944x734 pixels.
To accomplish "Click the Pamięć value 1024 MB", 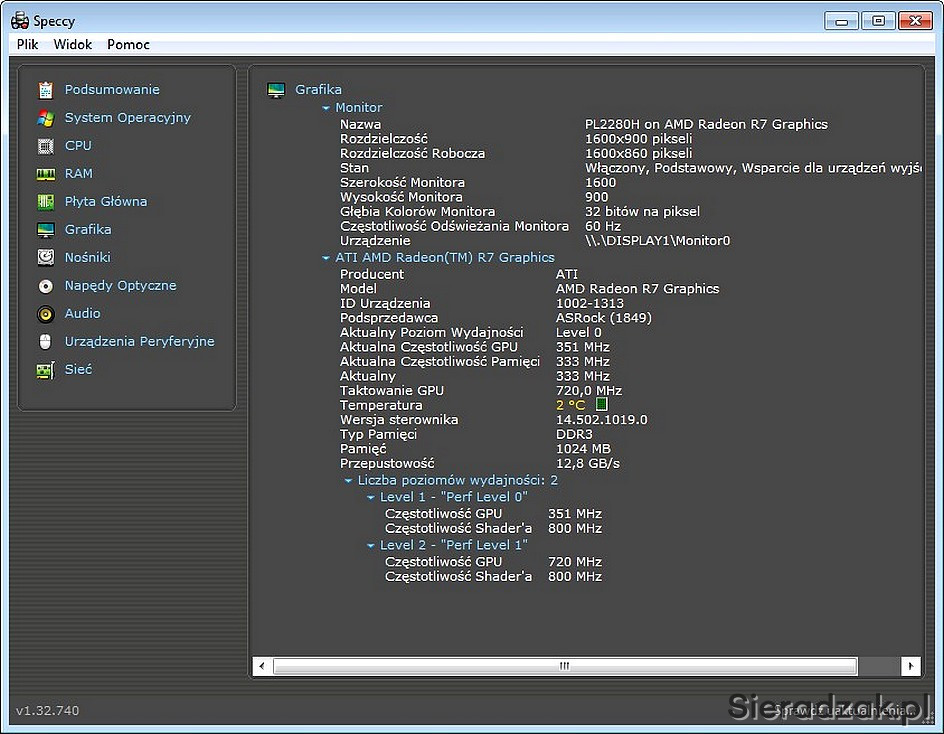I will [583, 449].
